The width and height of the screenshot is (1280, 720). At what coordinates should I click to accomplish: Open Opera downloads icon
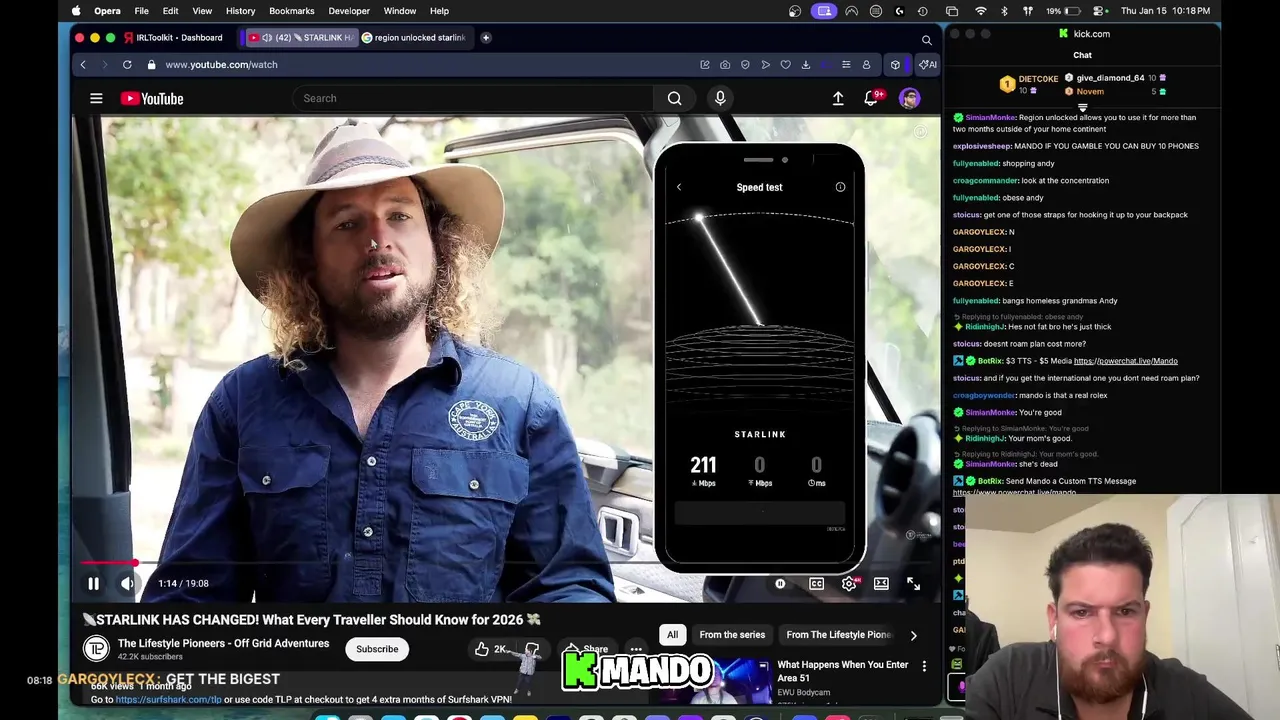806,64
